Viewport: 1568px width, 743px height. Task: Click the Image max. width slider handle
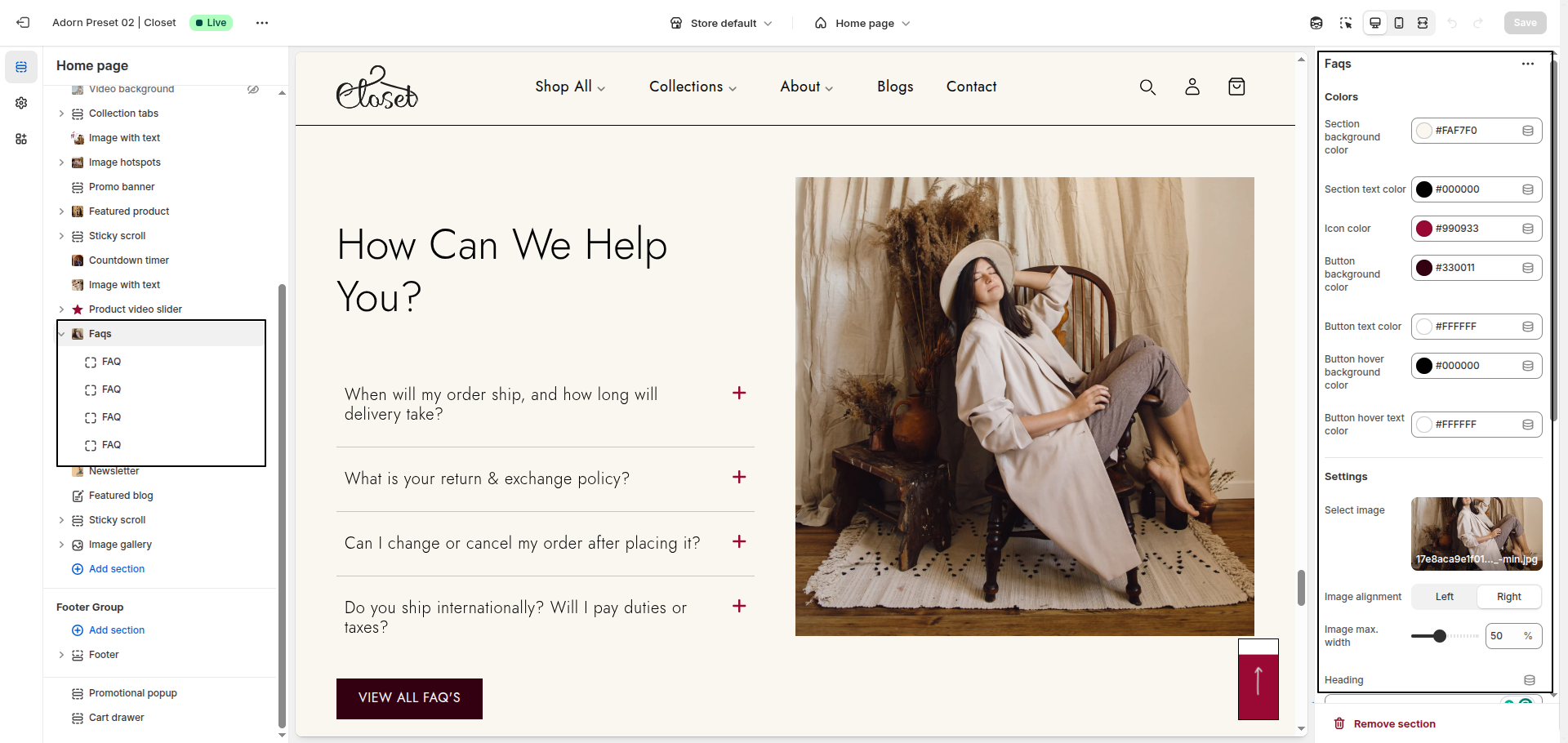(1440, 636)
